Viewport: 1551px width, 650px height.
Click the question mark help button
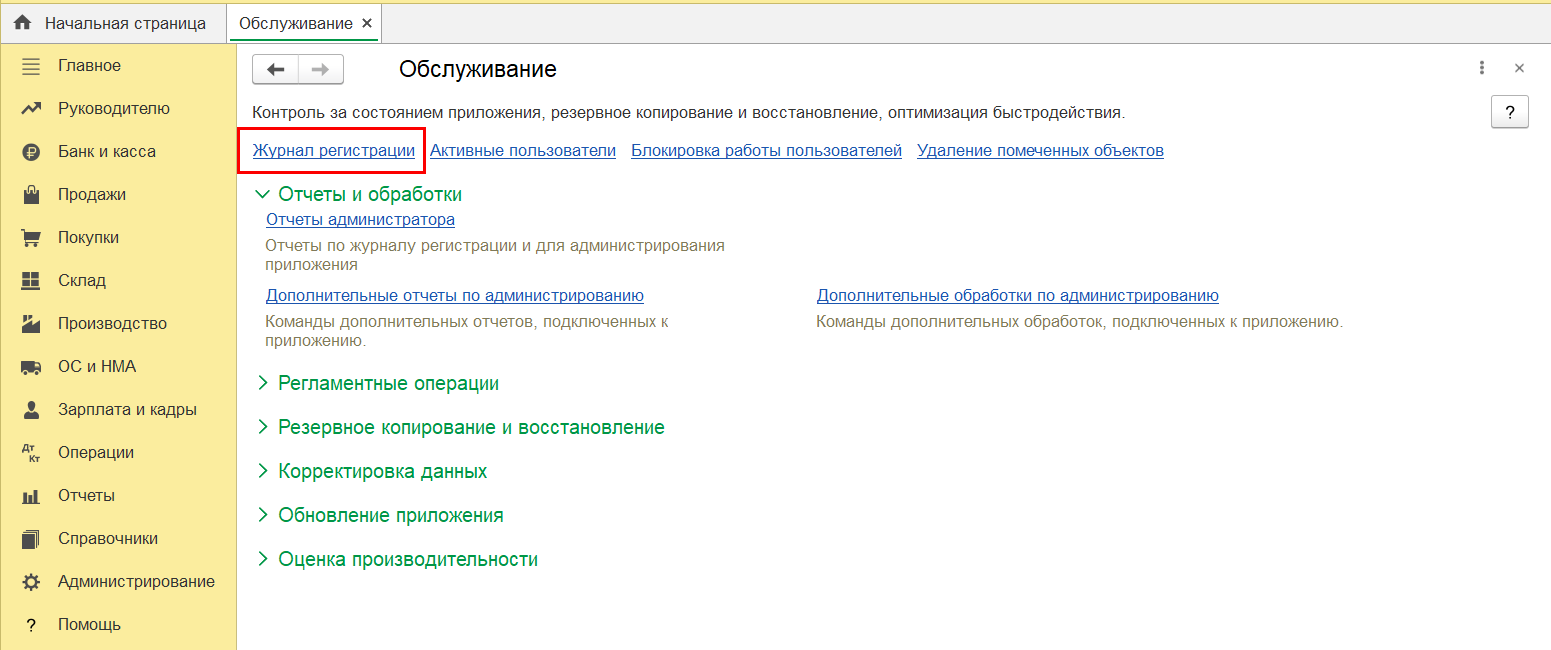(1509, 112)
